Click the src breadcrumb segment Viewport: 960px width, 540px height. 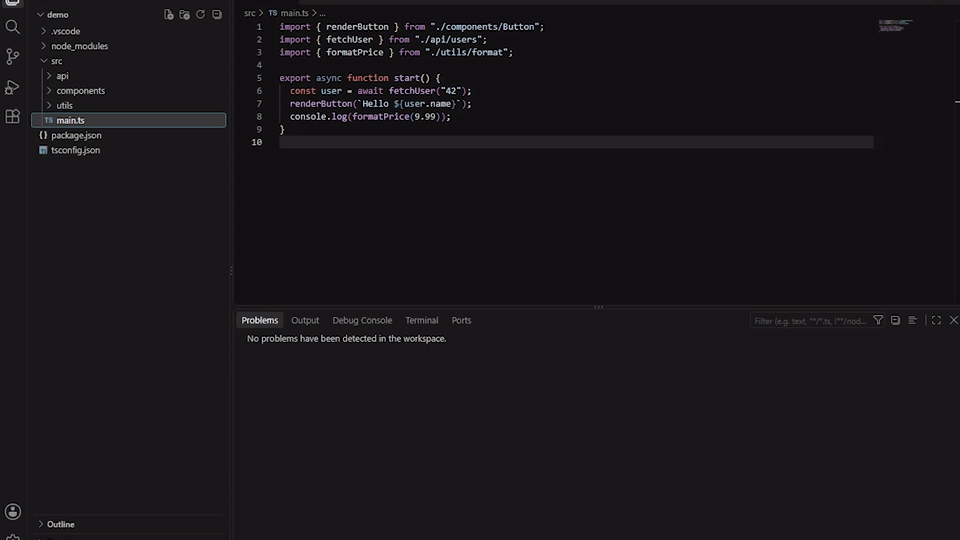tap(249, 13)
